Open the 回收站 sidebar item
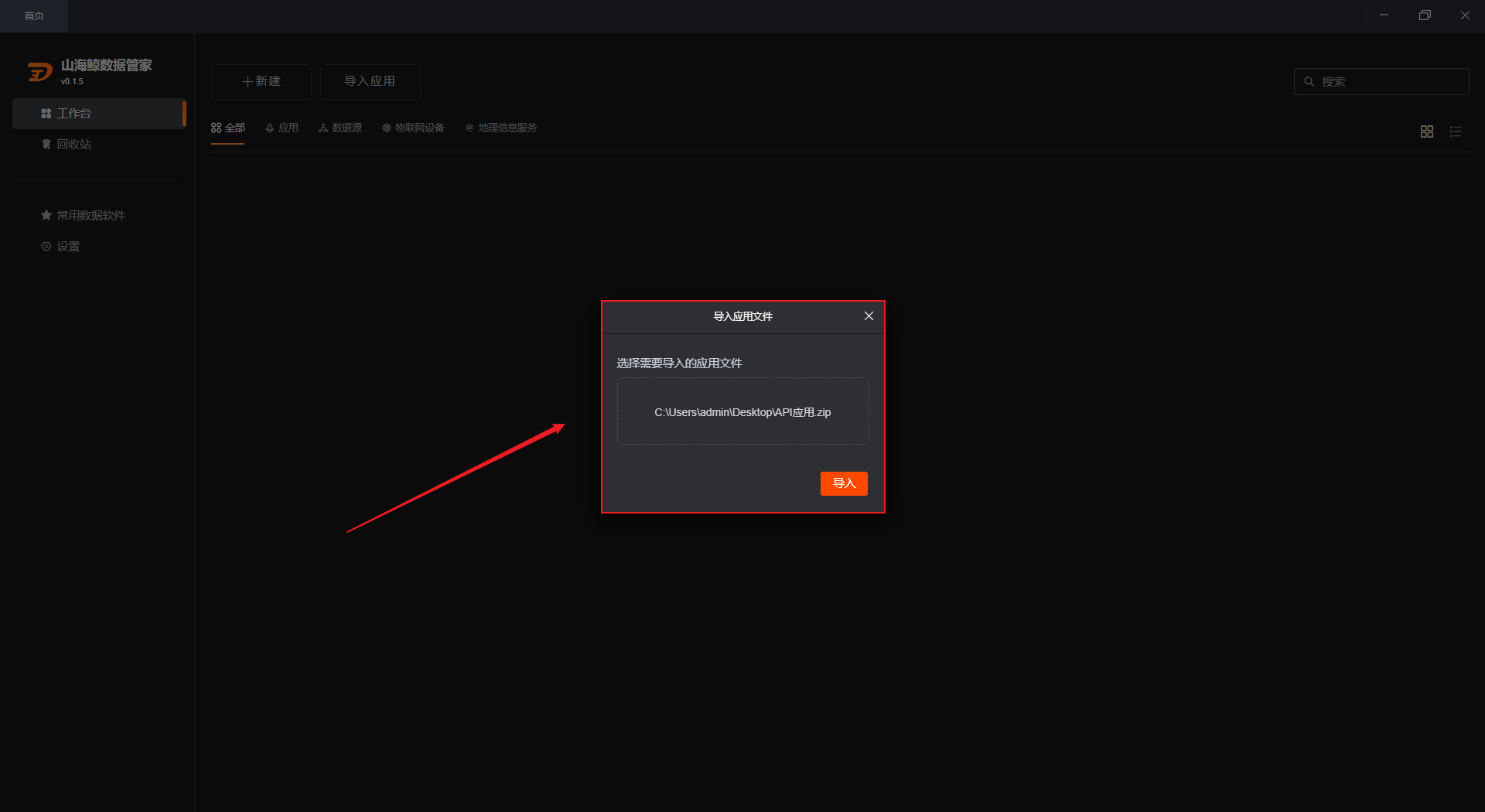Screen dimensions: 1485x812 click(99, 145)
